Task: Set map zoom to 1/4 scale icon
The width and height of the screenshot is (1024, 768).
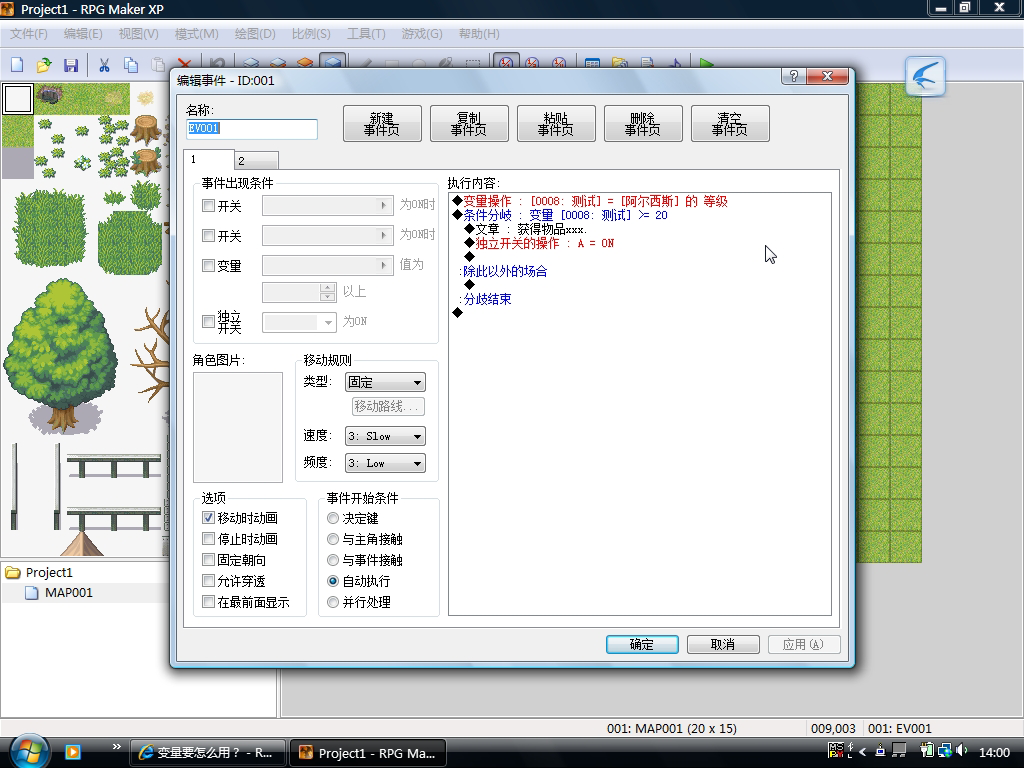Action: pos(559,62)
